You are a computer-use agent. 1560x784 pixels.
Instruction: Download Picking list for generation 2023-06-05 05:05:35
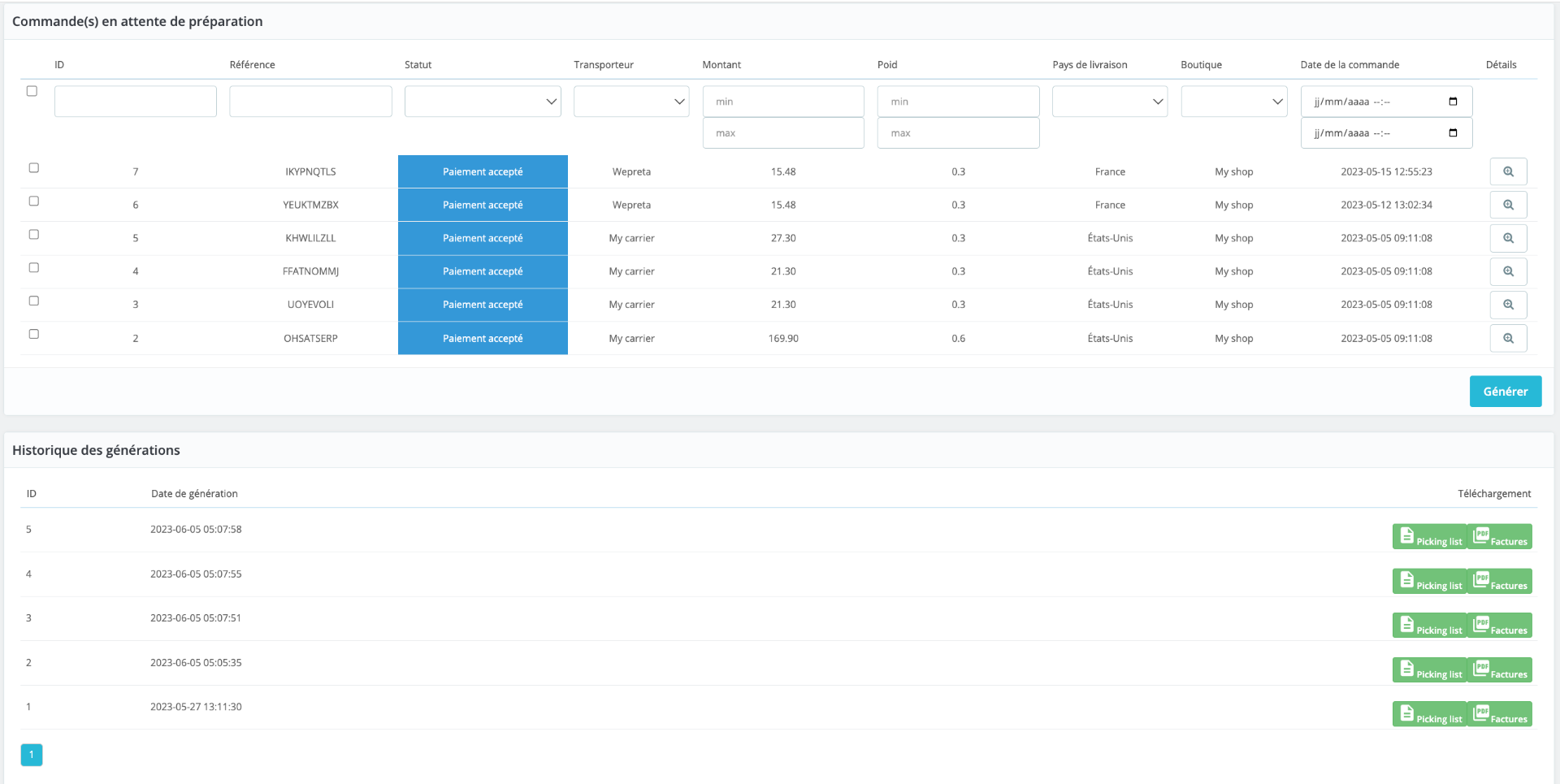tap(1430, 669)
